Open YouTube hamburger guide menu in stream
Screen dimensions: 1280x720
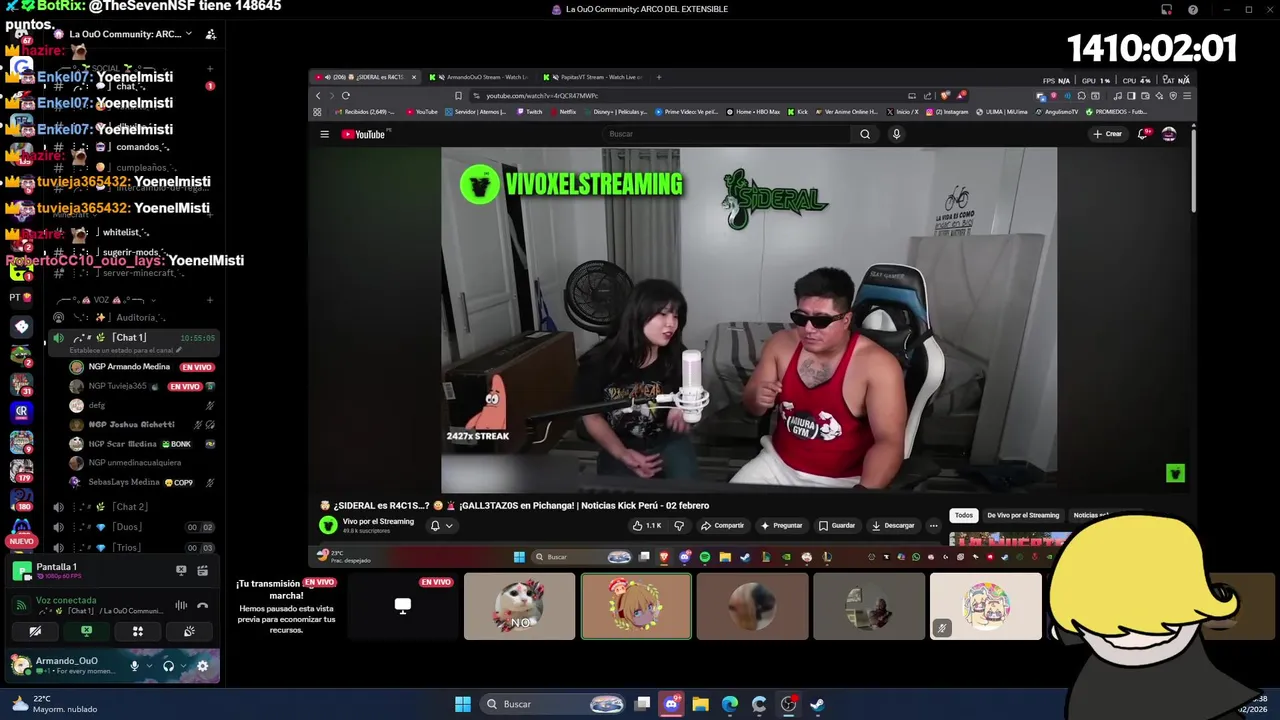click(324, 134)
